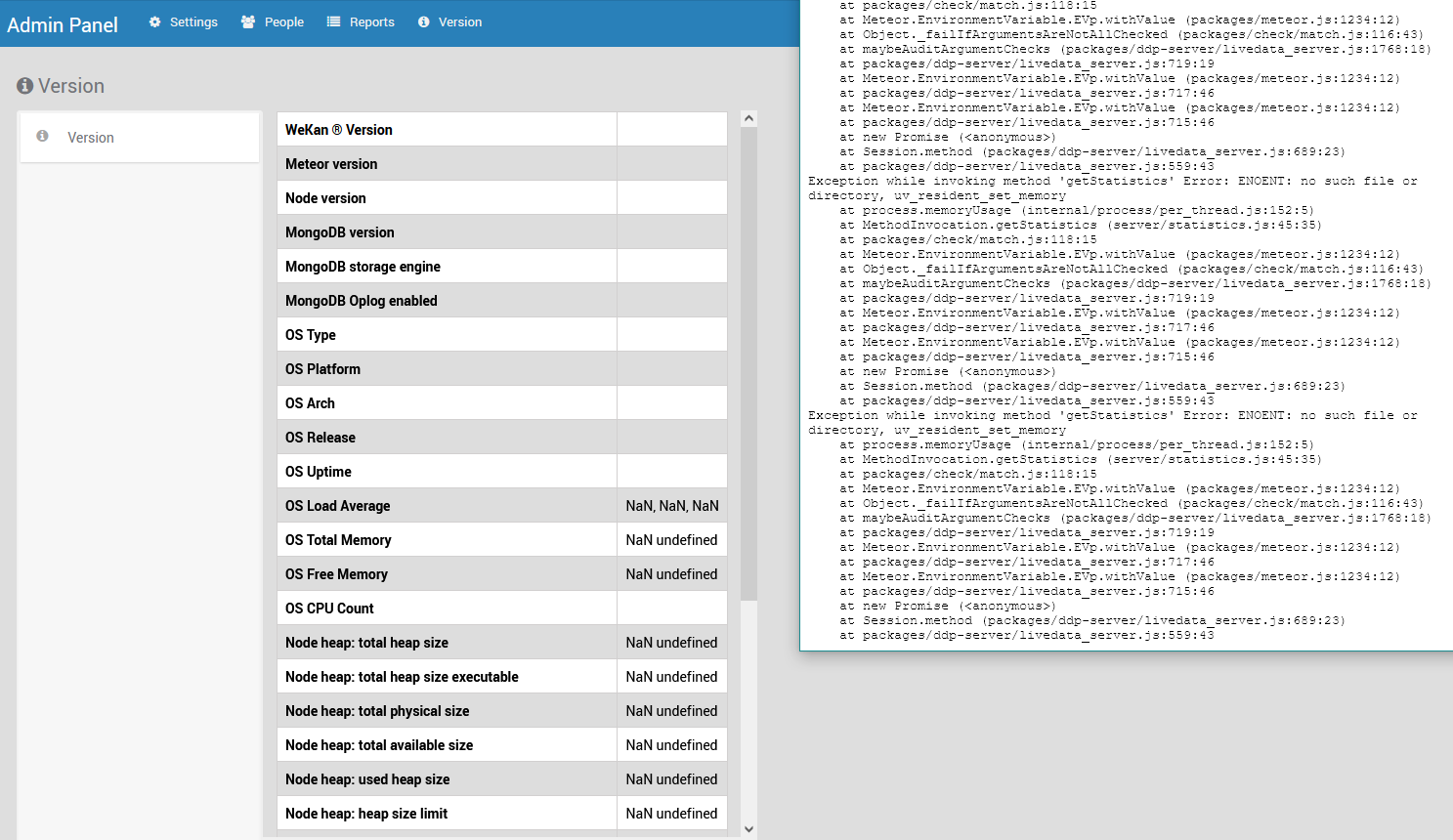Click the scrollbar up arrow

748,117
